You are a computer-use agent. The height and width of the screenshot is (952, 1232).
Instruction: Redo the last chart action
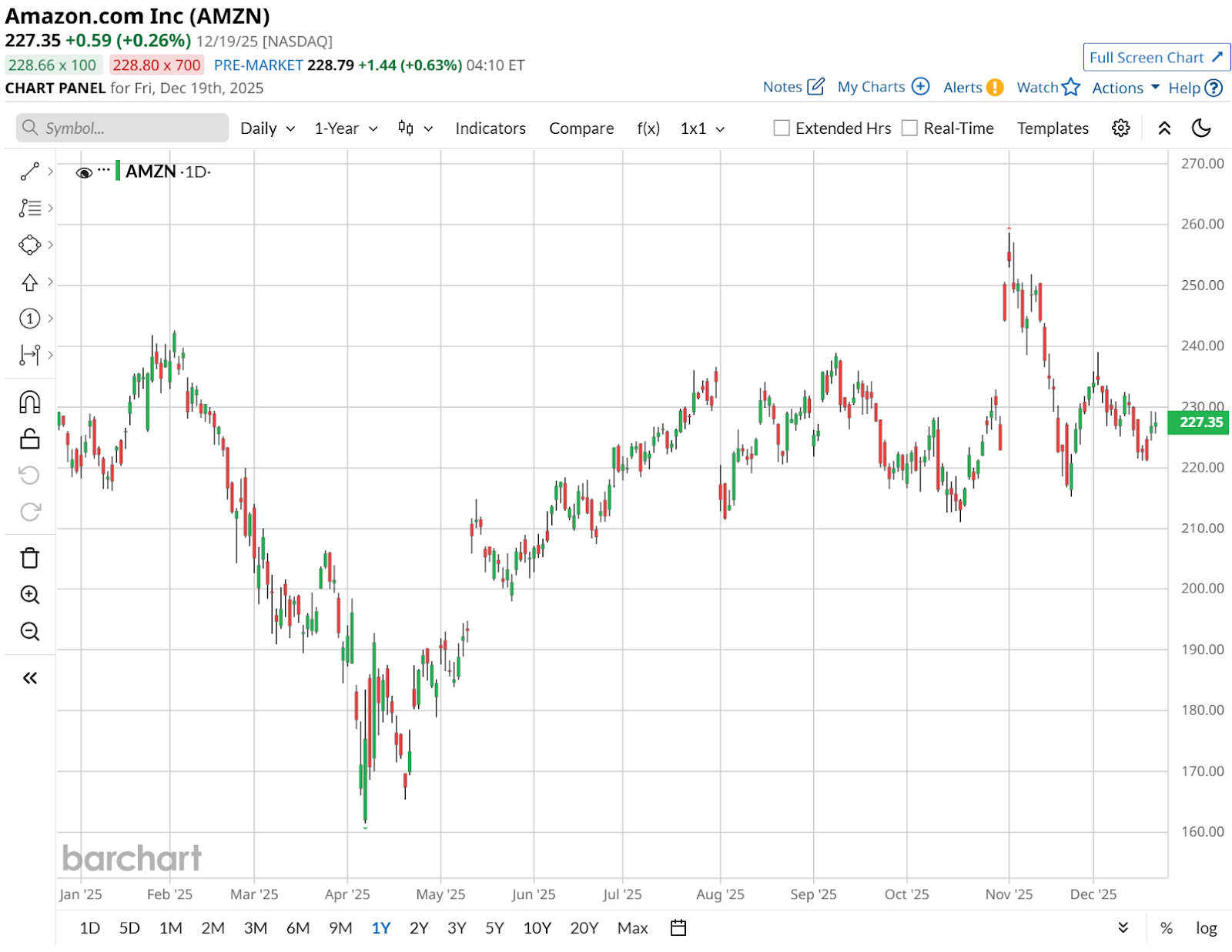pos(29,512)
